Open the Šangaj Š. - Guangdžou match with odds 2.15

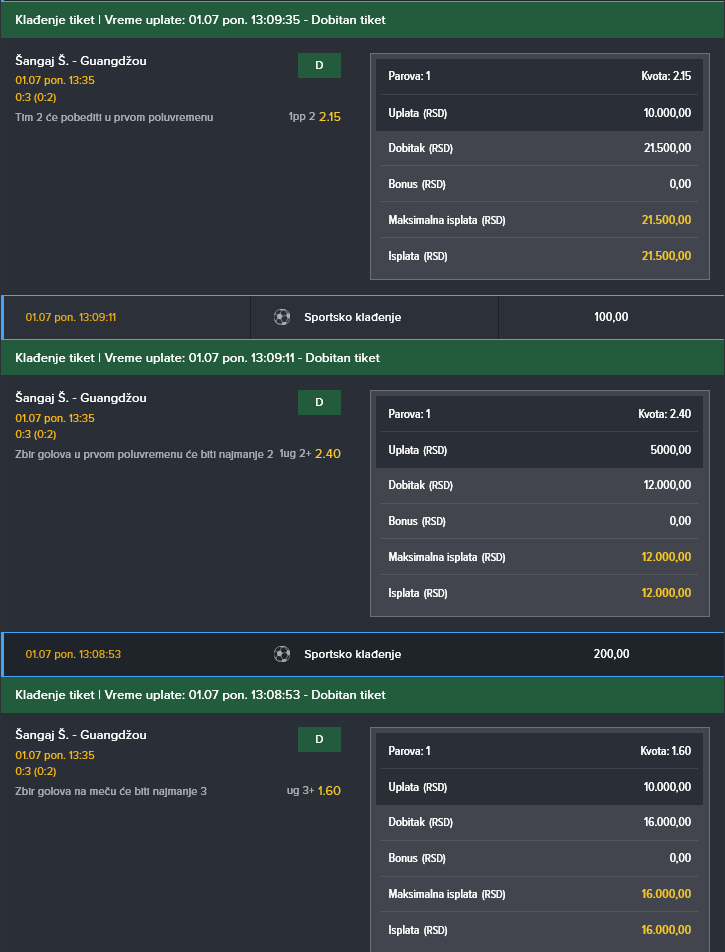coord(81,61)
